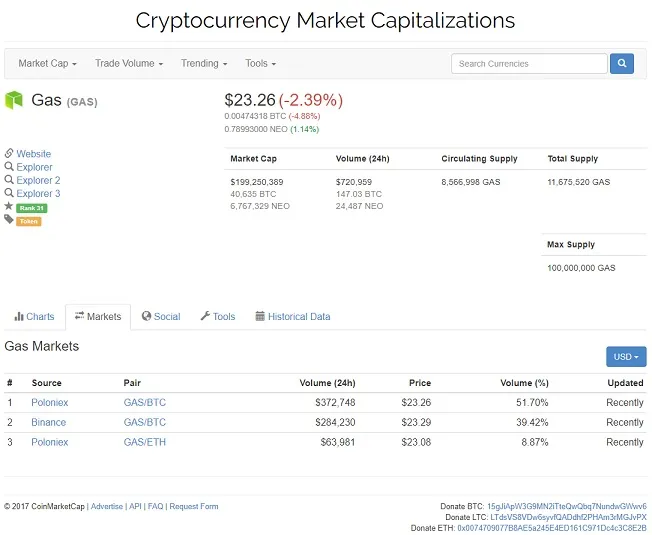Screen dimensions: 652x535
Task: Click the 0.78993000 NEO price line
Action: (272, 129)
